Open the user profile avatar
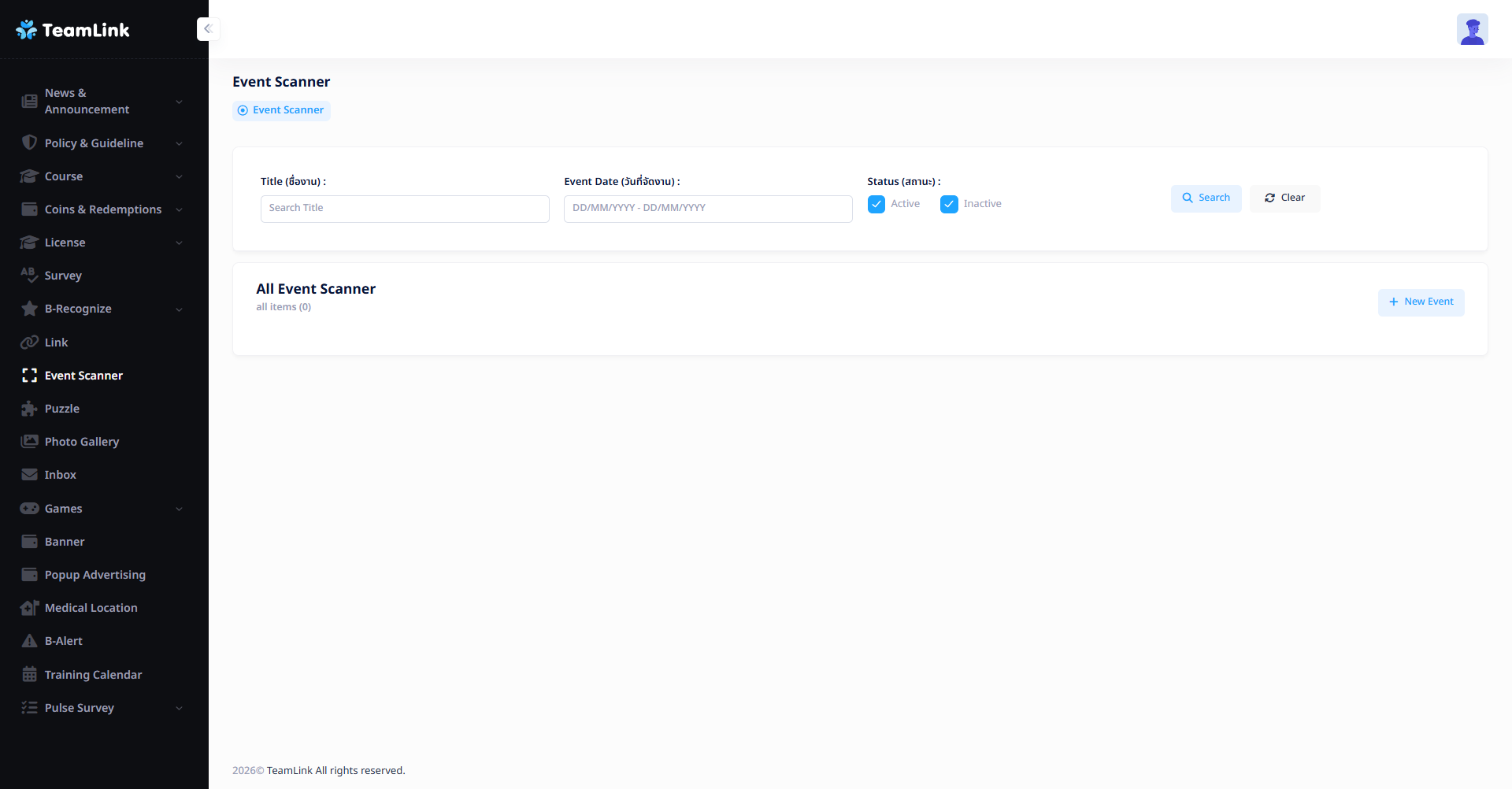 pyautogui.click(x=1471, y=30)
